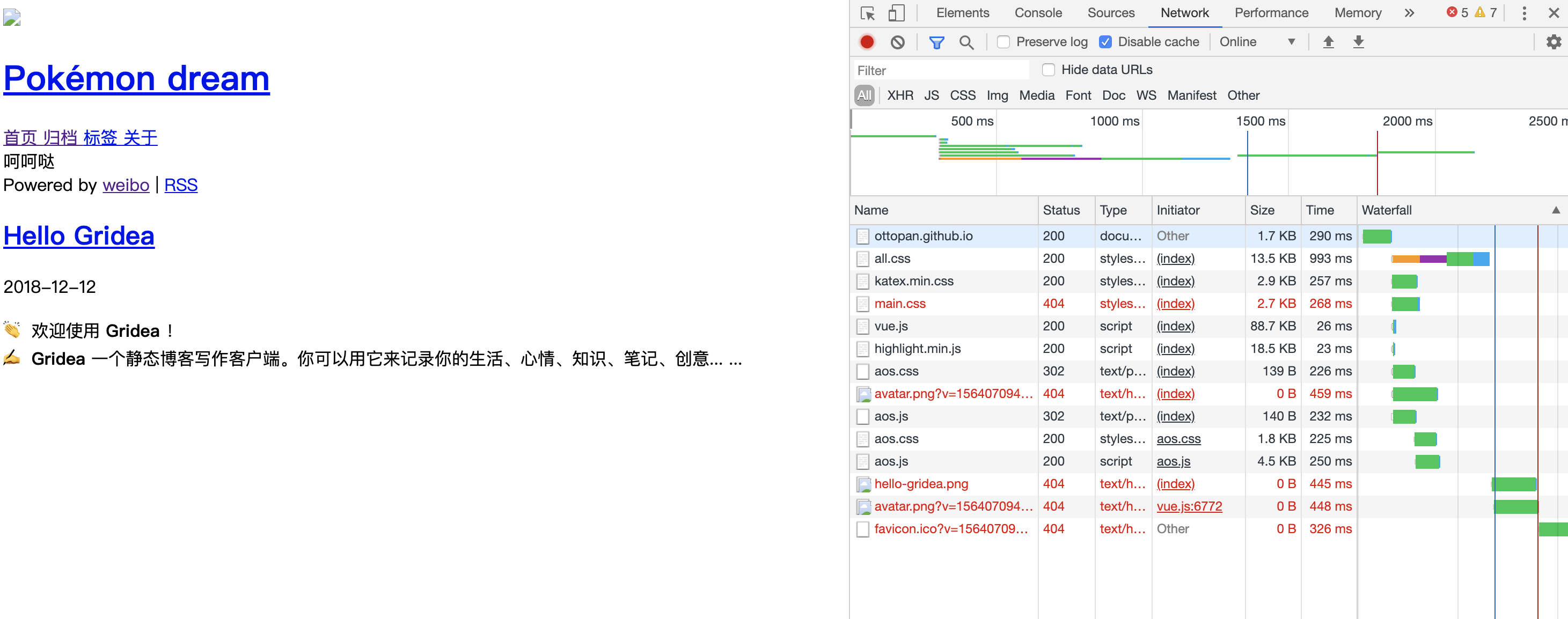Show the warnings count badge

pos(1486,13)
